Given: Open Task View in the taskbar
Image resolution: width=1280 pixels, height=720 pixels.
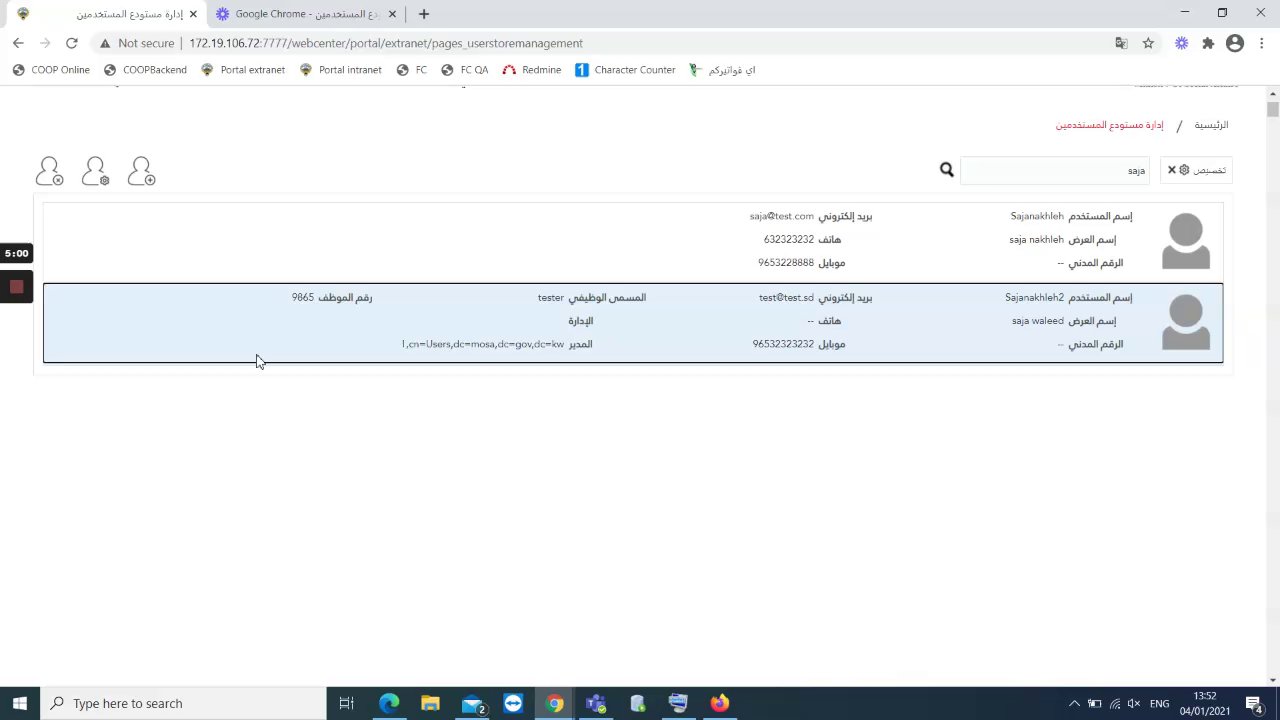Looking at the screenshot, I should (346, 703).
